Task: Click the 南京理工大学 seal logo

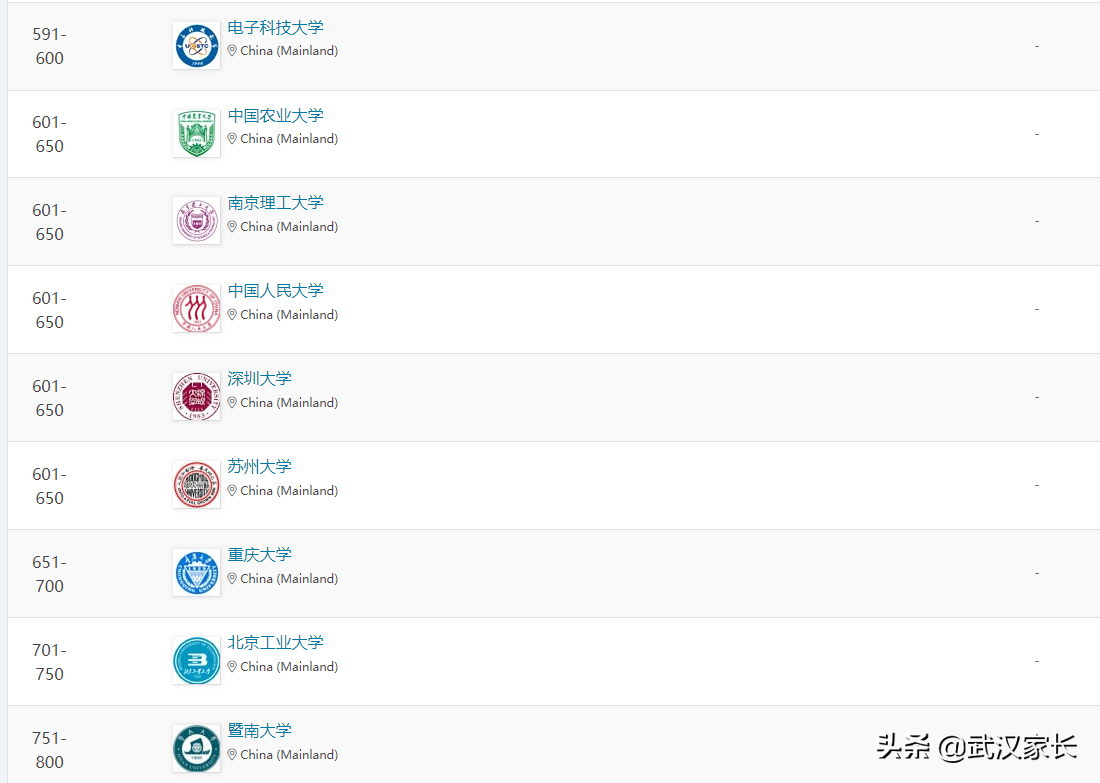Action: coord(196,220)
